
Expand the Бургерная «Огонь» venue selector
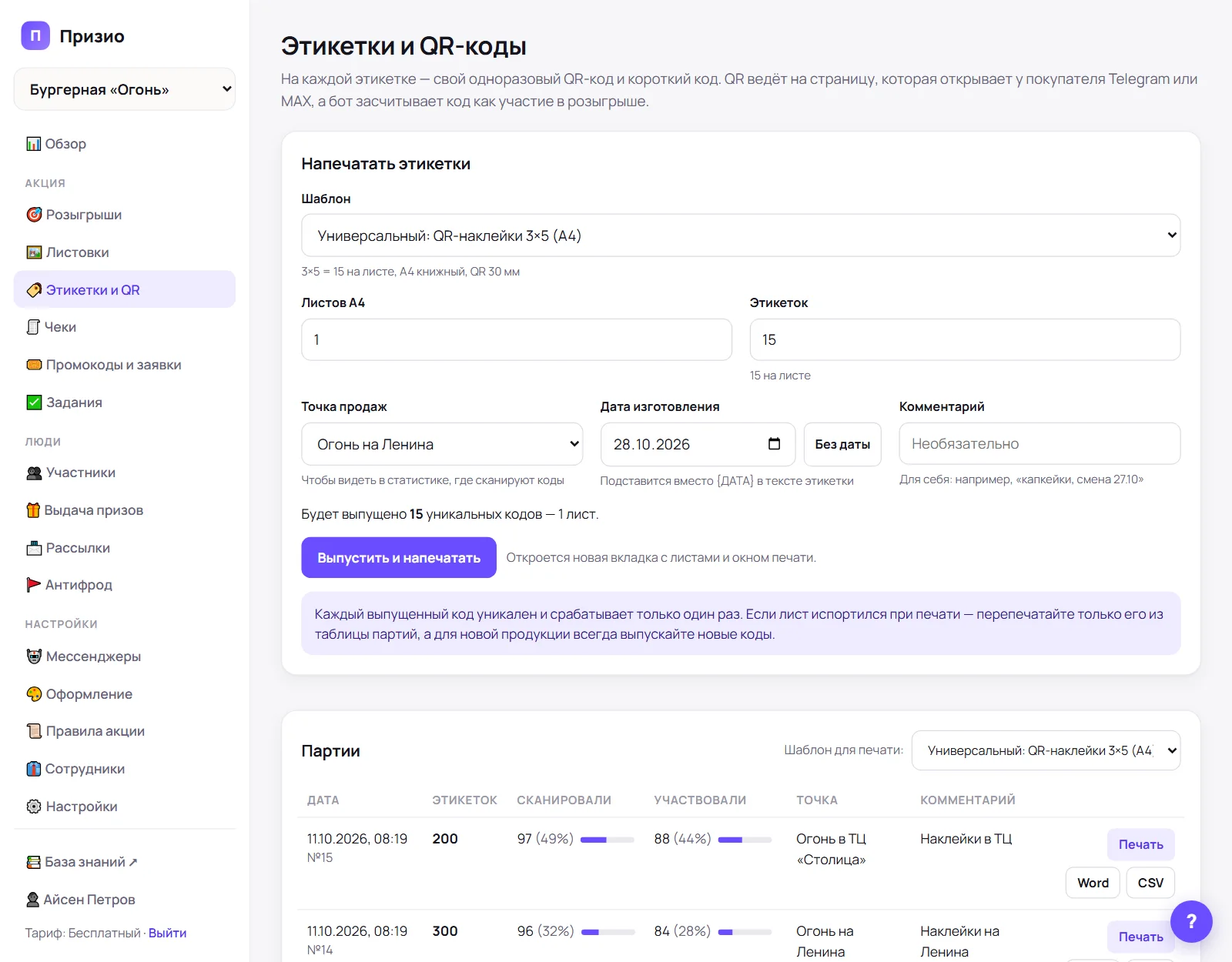pos(125,89)
